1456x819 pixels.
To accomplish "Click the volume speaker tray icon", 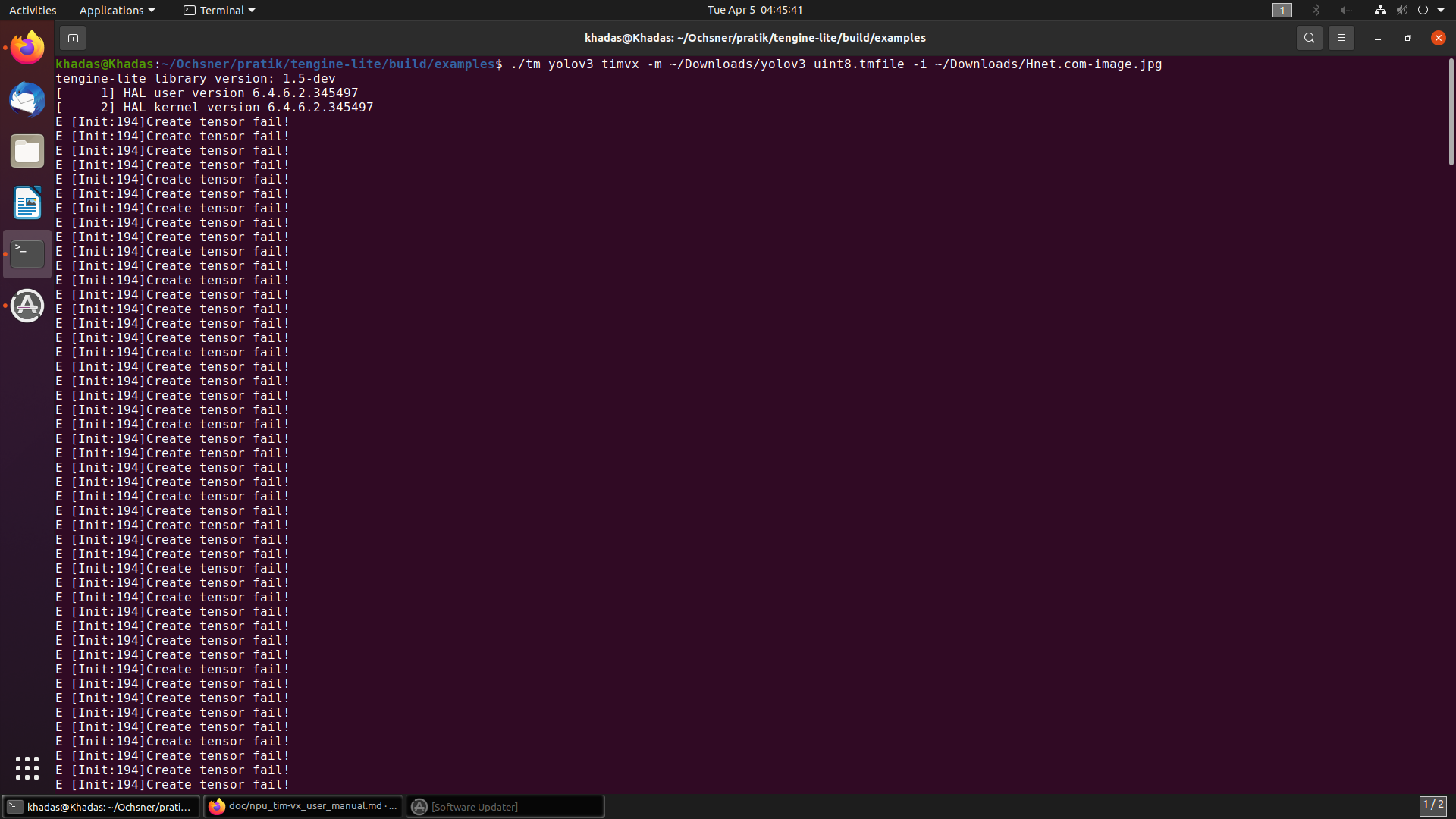I will (x=1401, y=10).
